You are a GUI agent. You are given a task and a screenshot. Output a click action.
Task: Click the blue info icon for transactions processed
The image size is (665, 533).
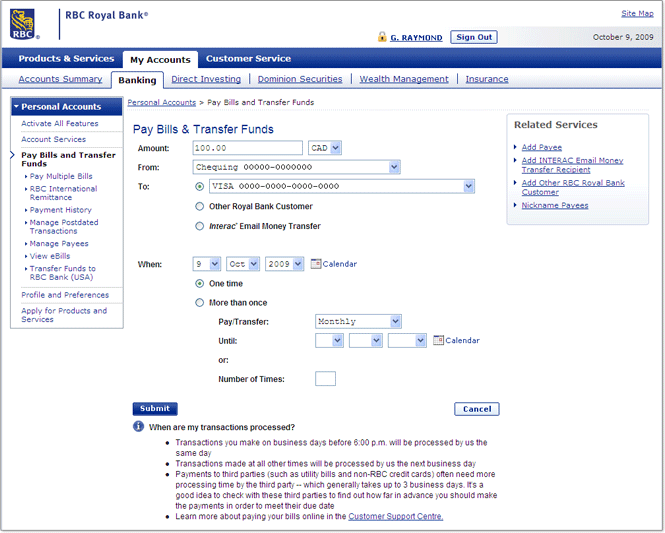pyautogui.click(x=138, y=426)
